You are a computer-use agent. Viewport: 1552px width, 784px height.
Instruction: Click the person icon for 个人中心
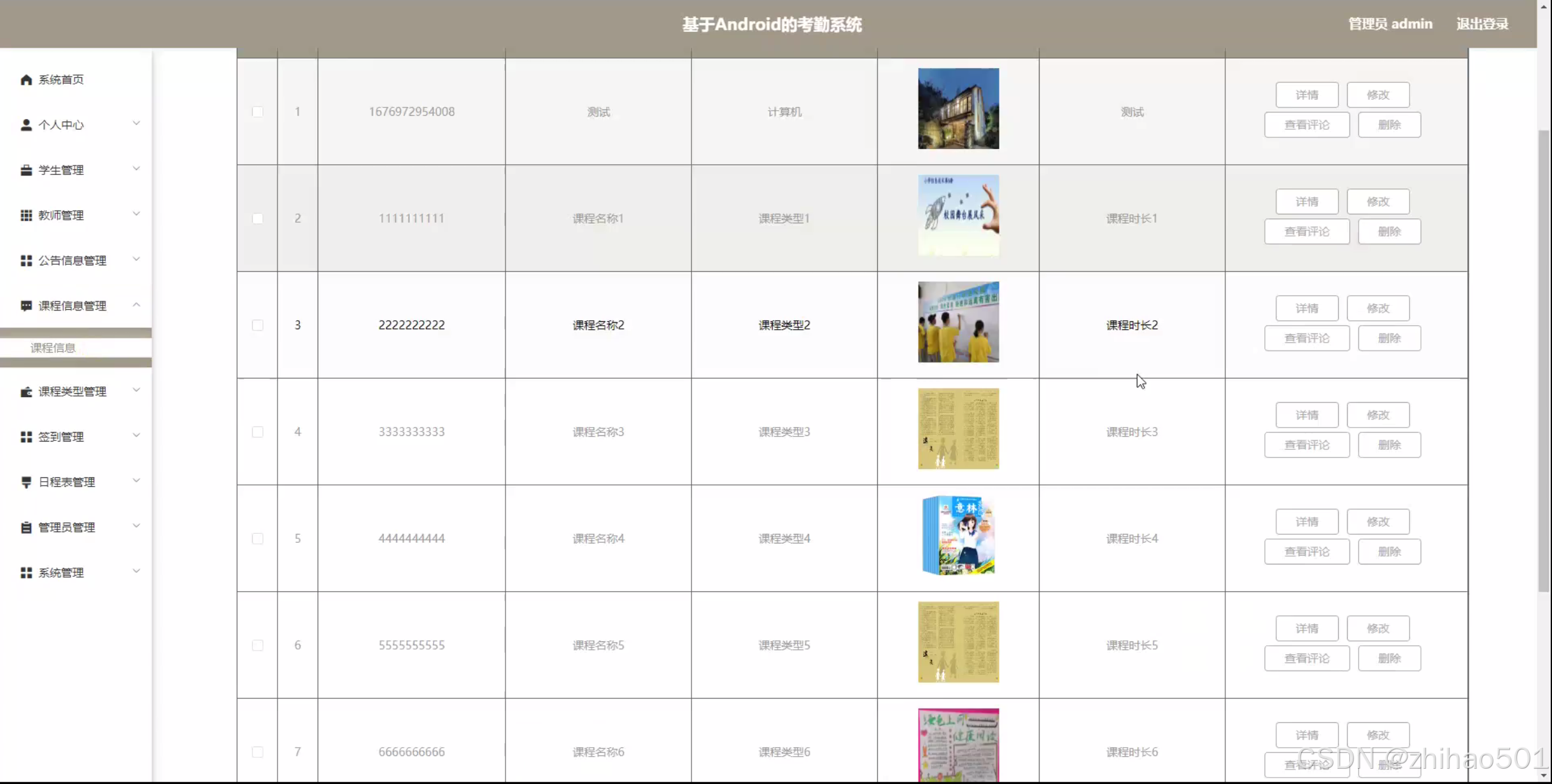point(26,125)
